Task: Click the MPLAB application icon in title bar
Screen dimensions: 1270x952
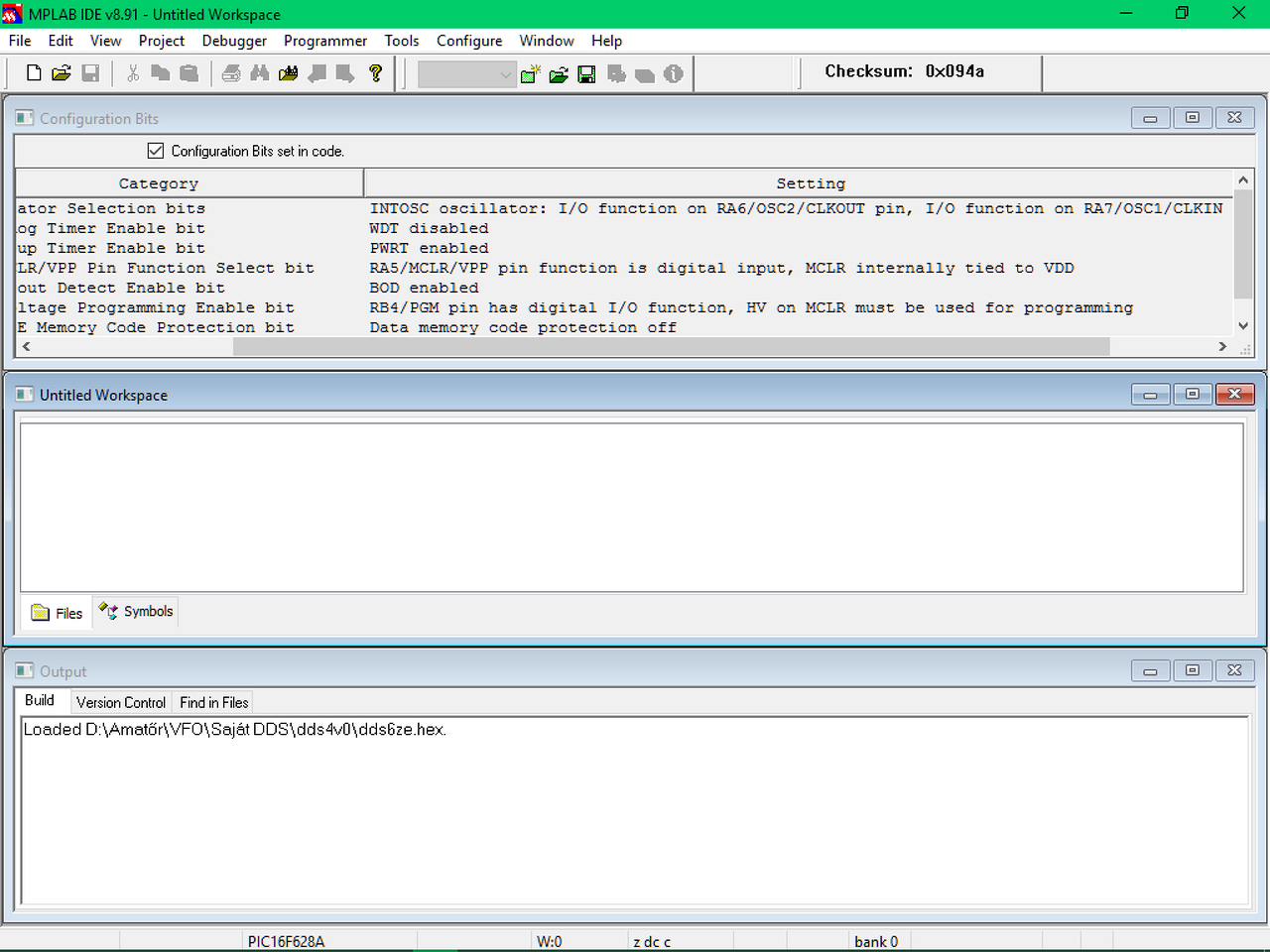Action: pos(12,14)
